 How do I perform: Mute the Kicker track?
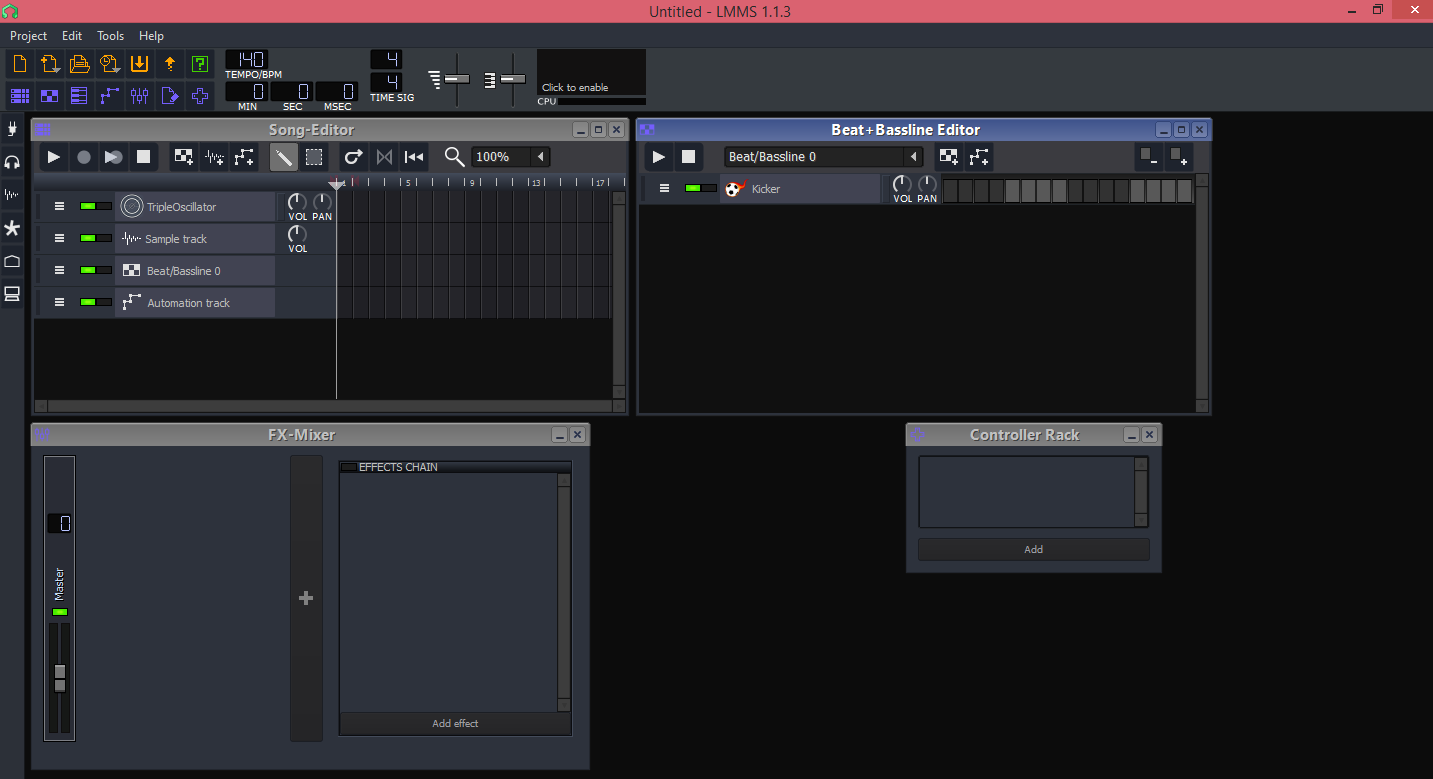pyautogui.click(x=693, y=188)
